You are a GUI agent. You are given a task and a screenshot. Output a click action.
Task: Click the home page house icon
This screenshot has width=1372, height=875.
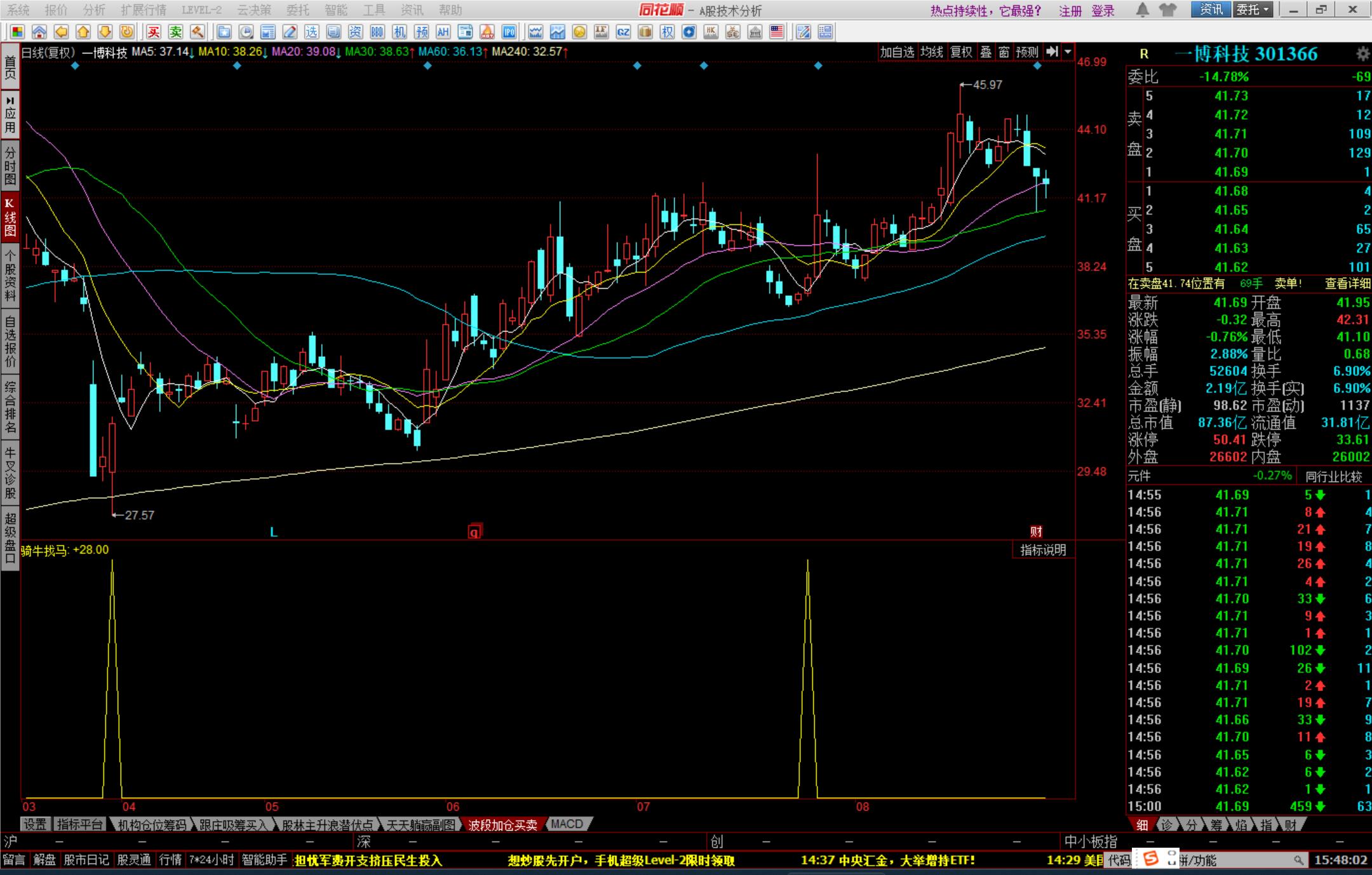(x=39, y=32)
